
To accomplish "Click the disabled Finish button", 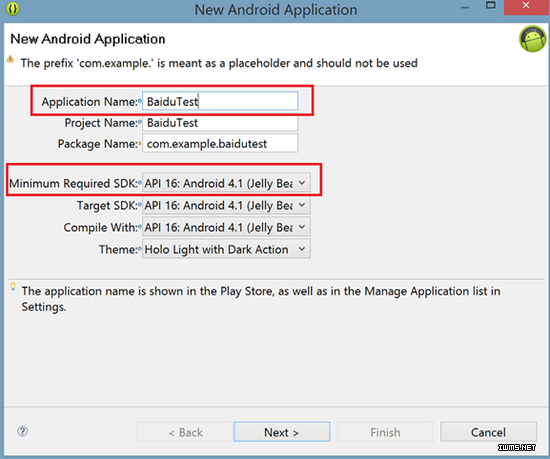I will [x=385, y=432].
